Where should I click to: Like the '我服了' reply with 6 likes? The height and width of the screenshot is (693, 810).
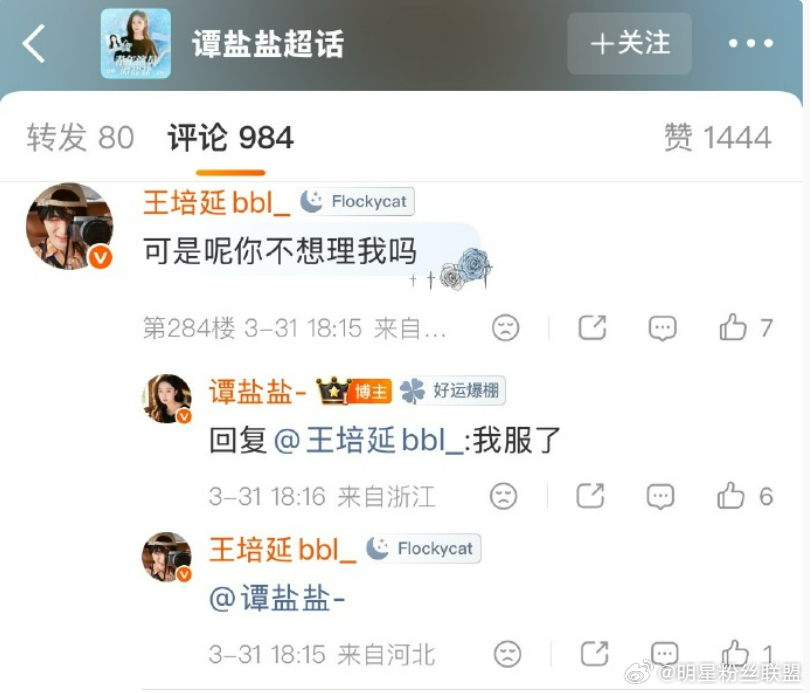pos(731,496)
